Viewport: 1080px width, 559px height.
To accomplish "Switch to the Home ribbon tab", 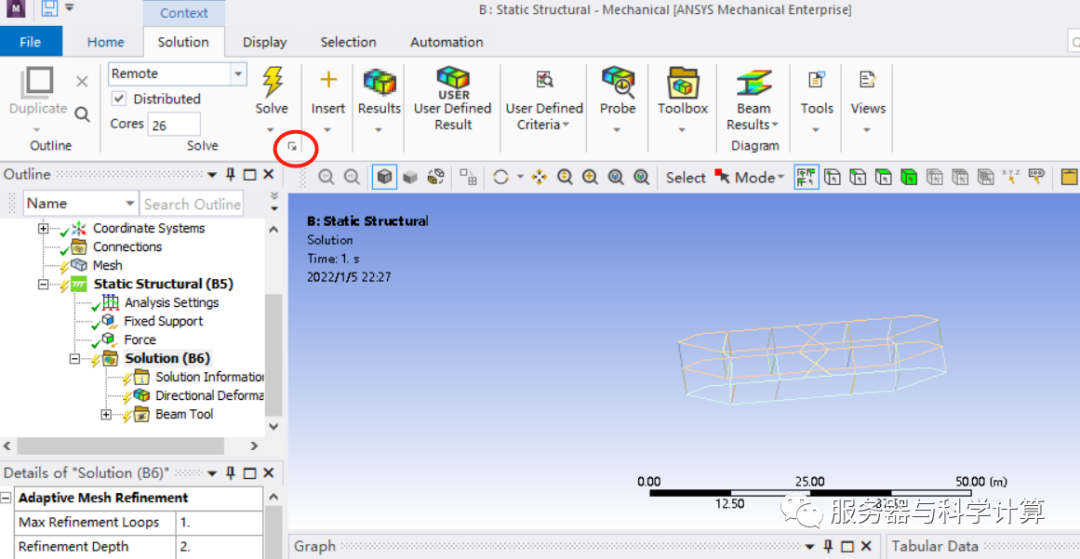I will (x=105, y=42).
